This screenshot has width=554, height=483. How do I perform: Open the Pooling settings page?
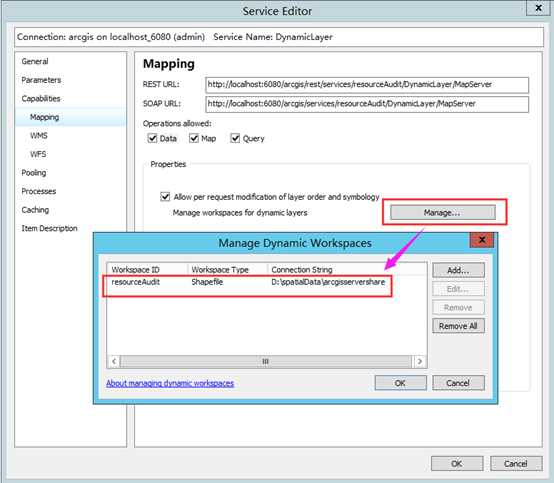pyautogui.click(x=34, y=173)
